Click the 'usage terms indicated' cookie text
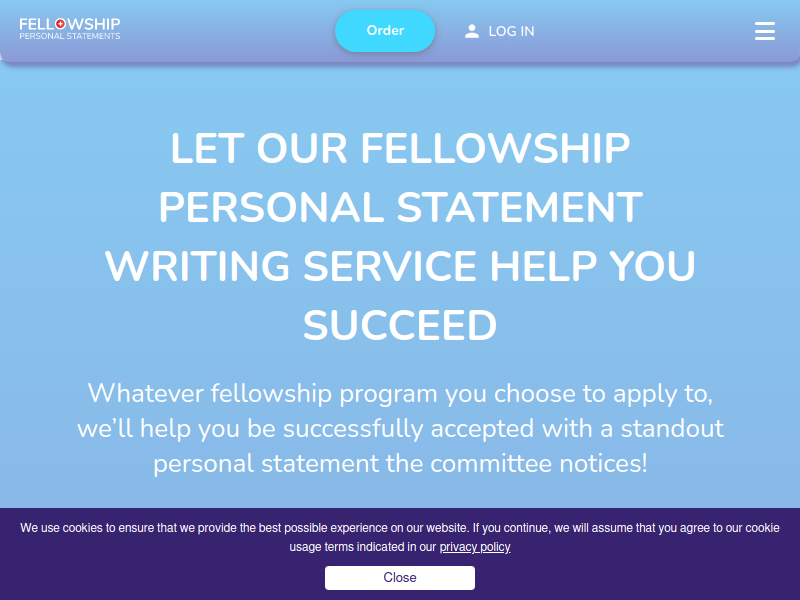Image resolution: width=800 pixels, height=600 pixels. point(363,547)
